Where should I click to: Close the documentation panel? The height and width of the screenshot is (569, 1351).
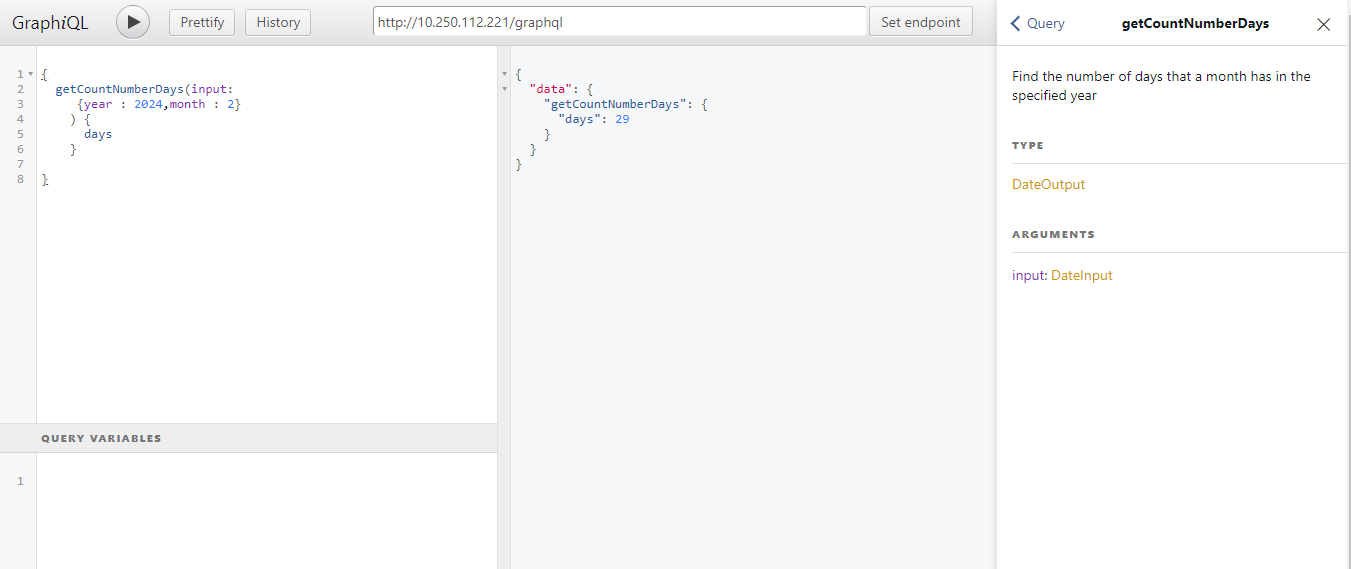pos(1324,24)
